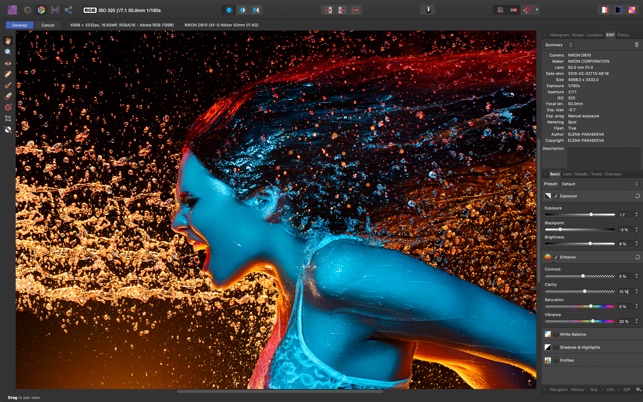
Task: Open the History tab at bottom
Action: click(x=577, y=389)
